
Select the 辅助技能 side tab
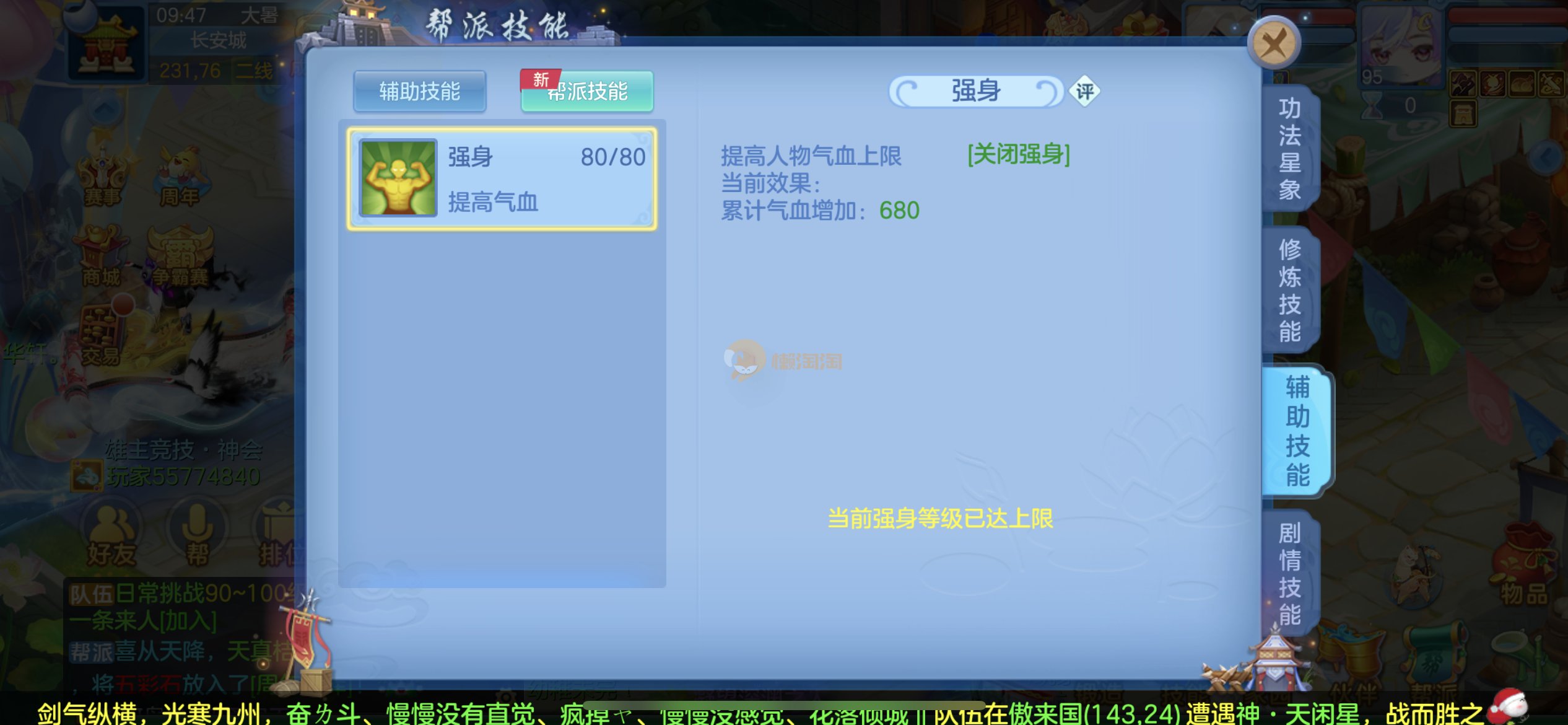pos(1297,431)
